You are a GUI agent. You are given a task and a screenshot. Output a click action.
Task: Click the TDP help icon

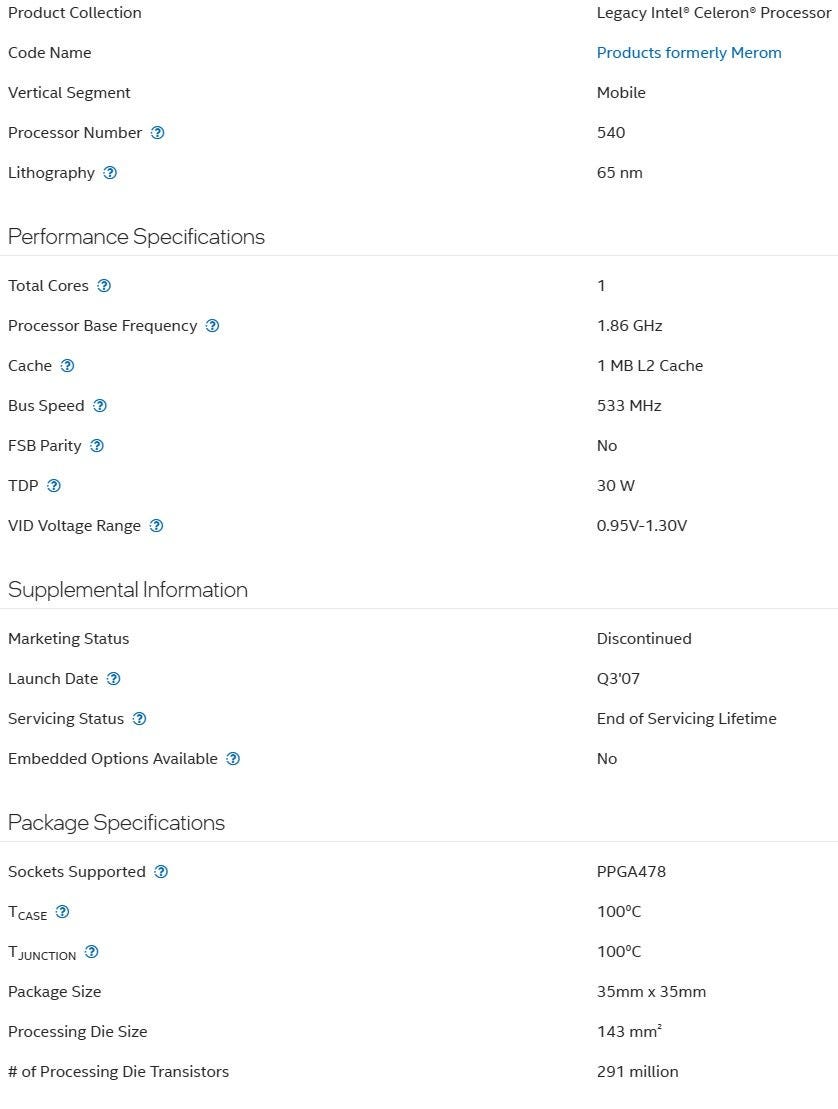54,486
